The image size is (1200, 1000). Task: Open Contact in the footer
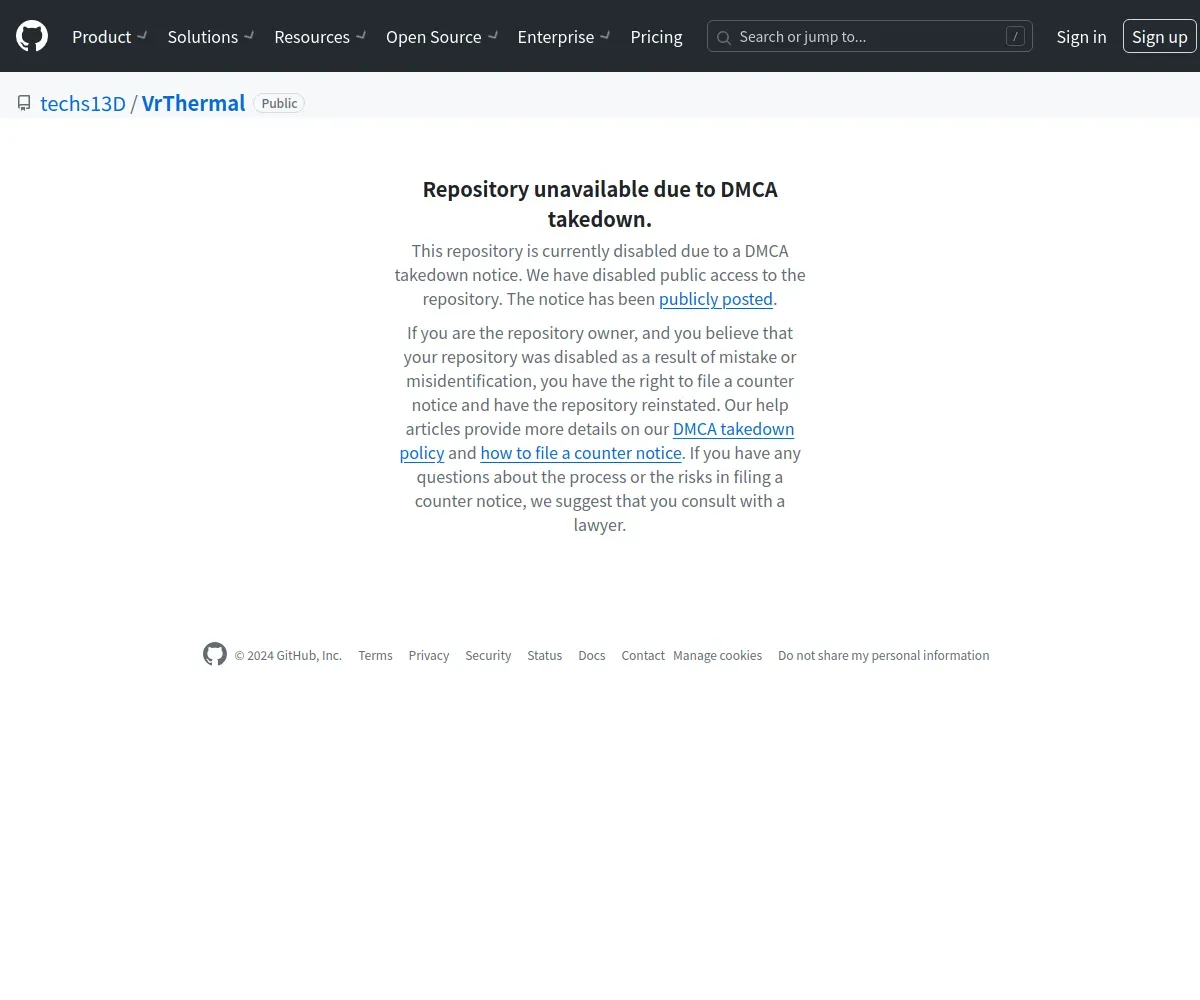(x=643, y=656)
